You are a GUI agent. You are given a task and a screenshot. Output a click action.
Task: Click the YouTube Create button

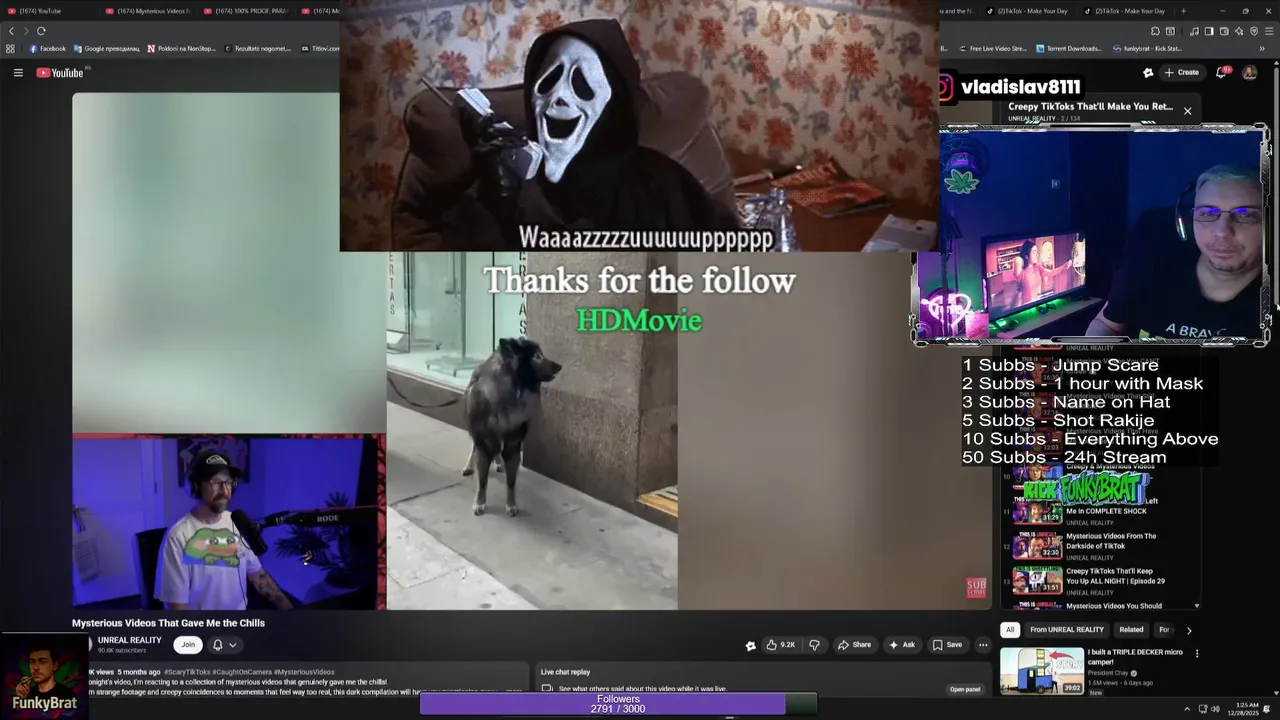[1182, 72]
